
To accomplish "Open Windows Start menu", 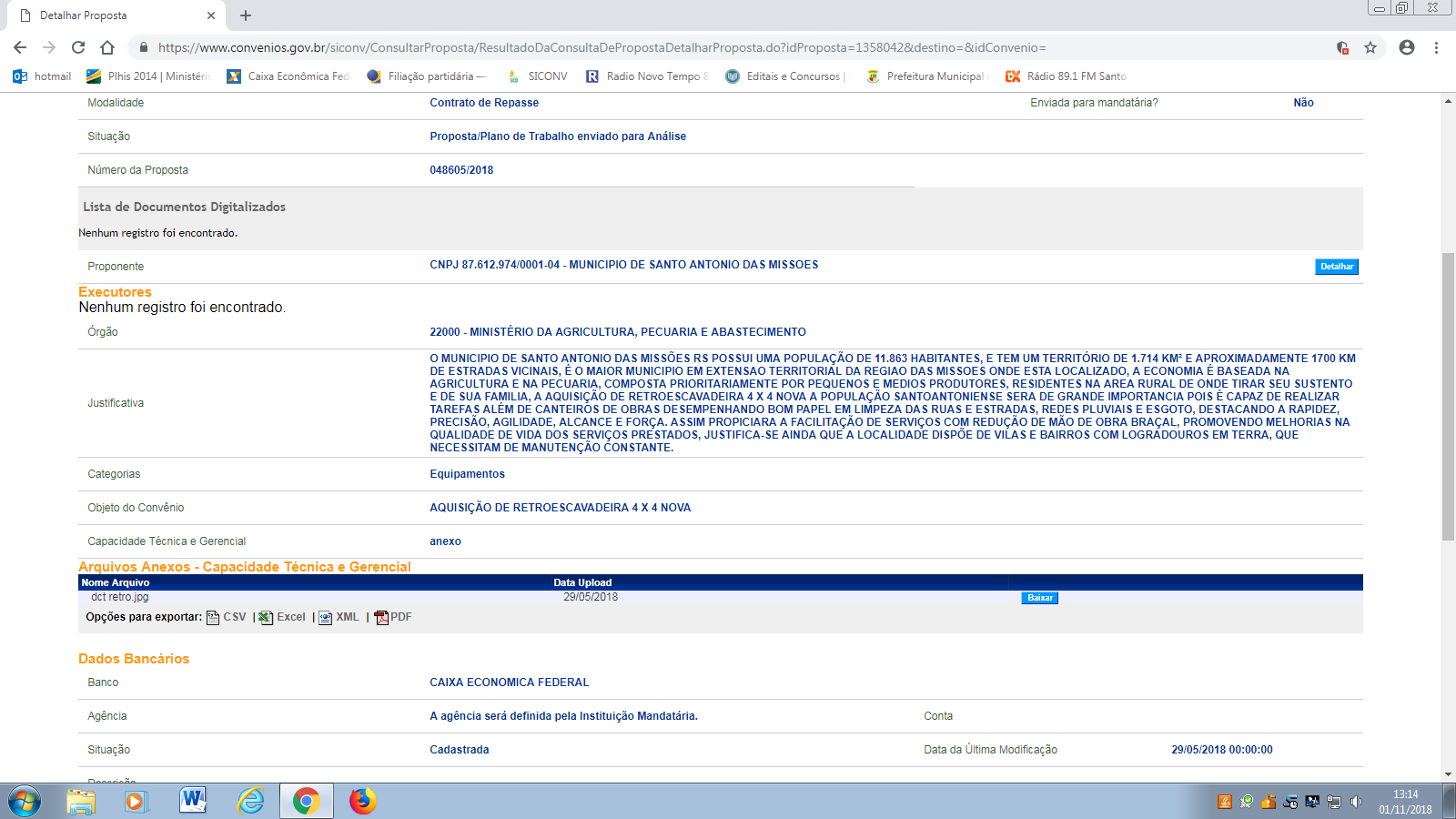I will point(25,801).
